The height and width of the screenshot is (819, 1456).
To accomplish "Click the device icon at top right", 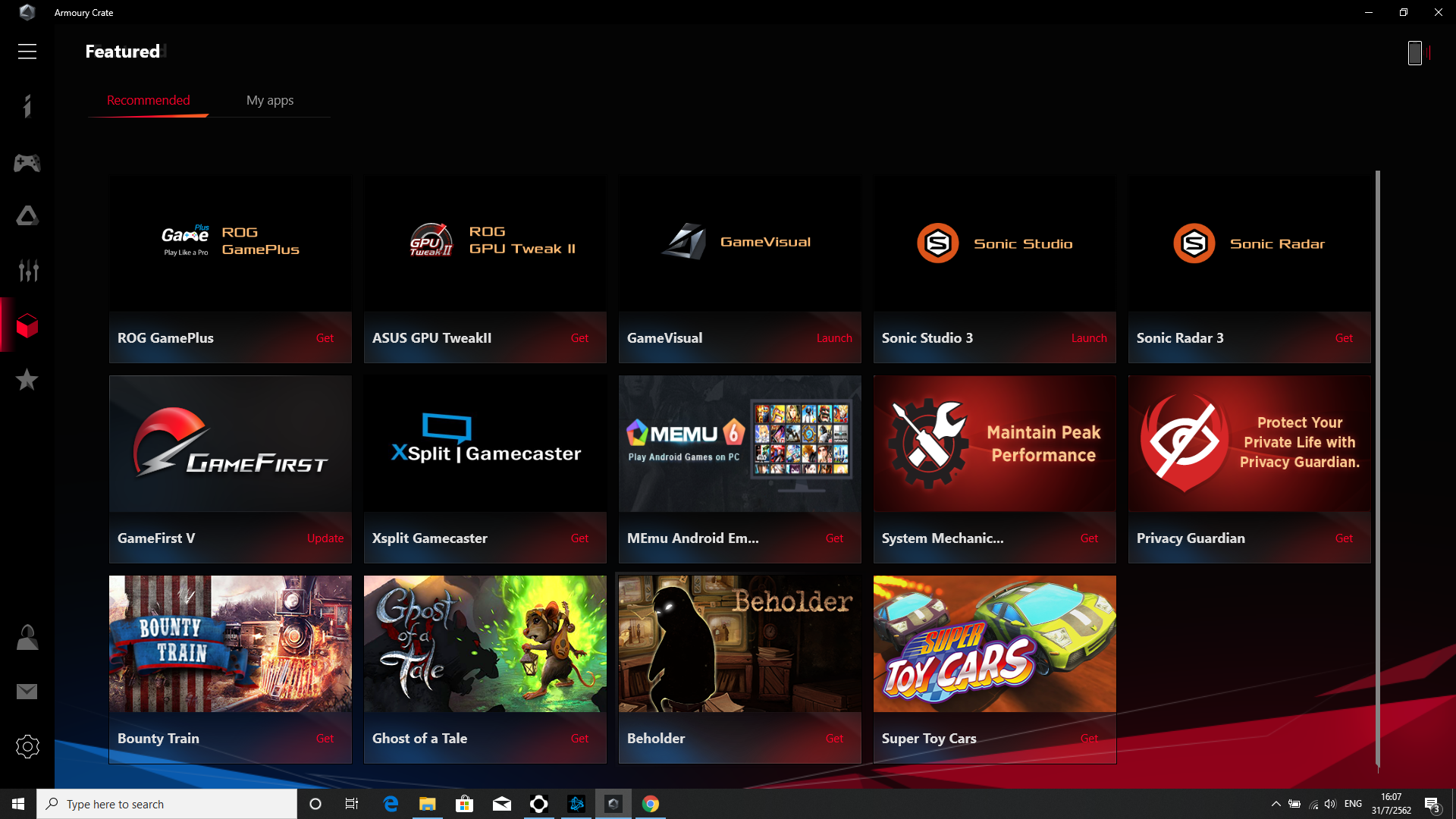I will tap(1415, 52).
